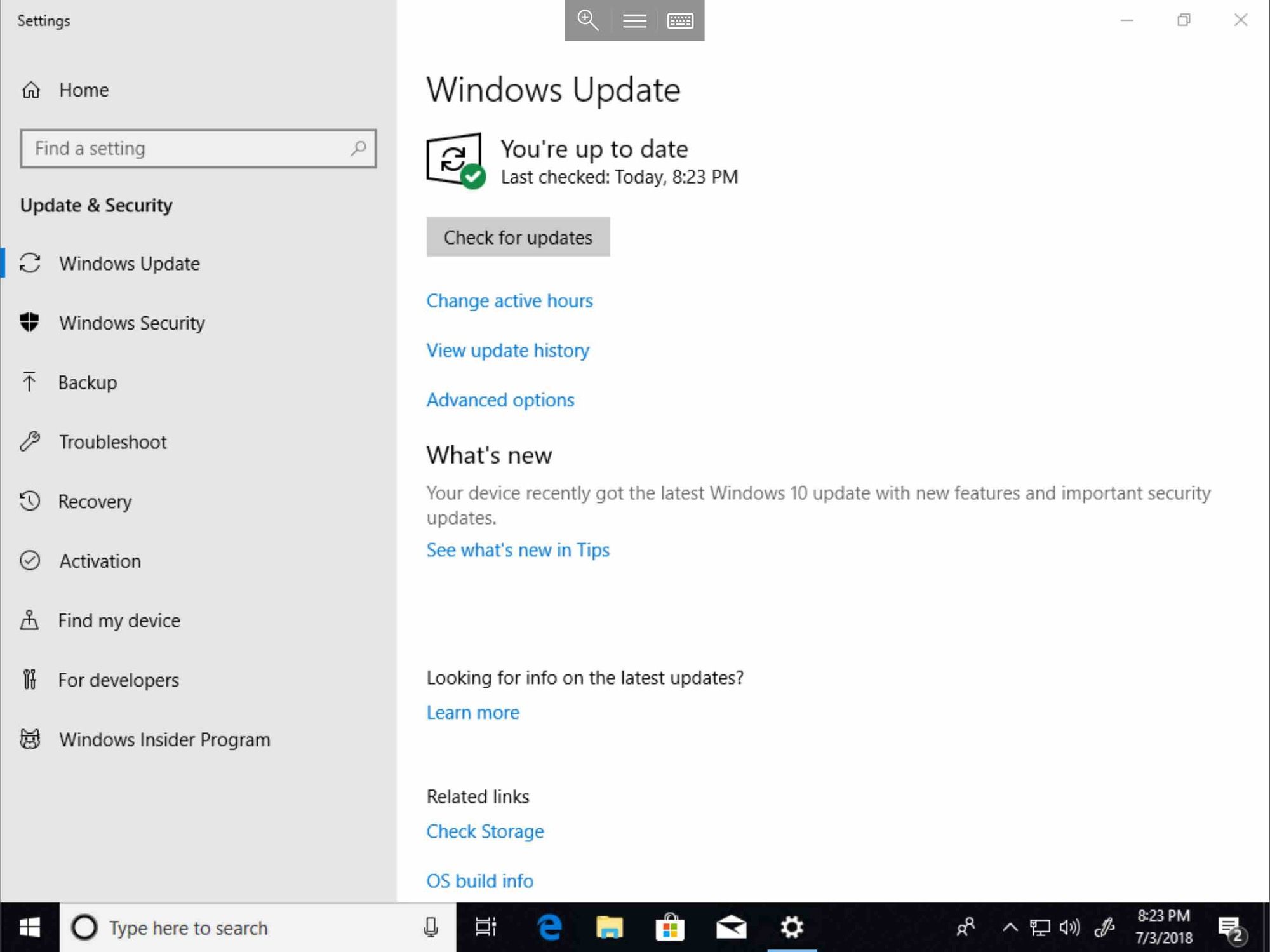Open the Windows Start menu
This screenshot has width=1270, height=952.
[x=30, y=928]
